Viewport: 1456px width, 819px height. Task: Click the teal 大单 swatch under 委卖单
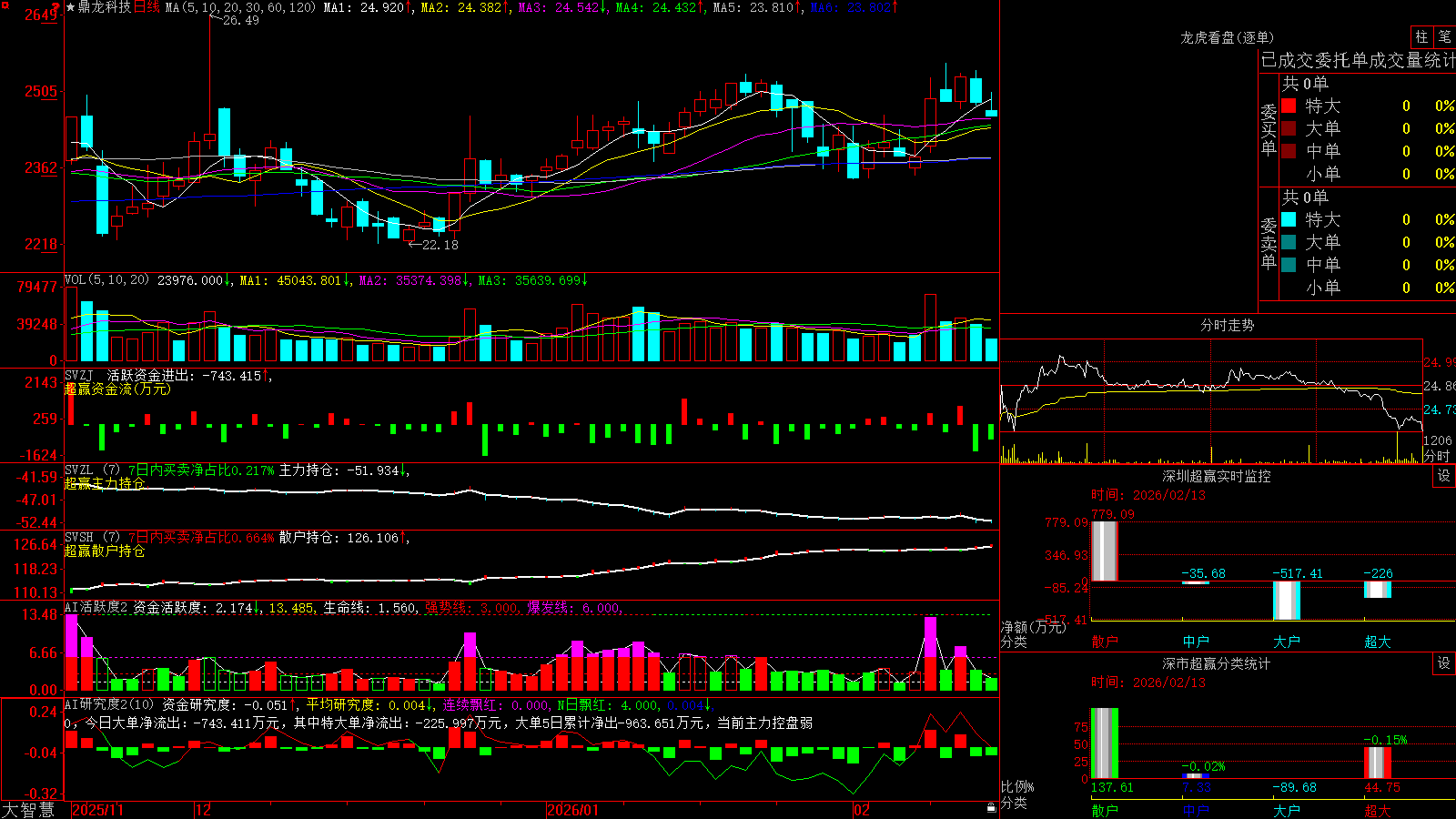click(1289, 242)
